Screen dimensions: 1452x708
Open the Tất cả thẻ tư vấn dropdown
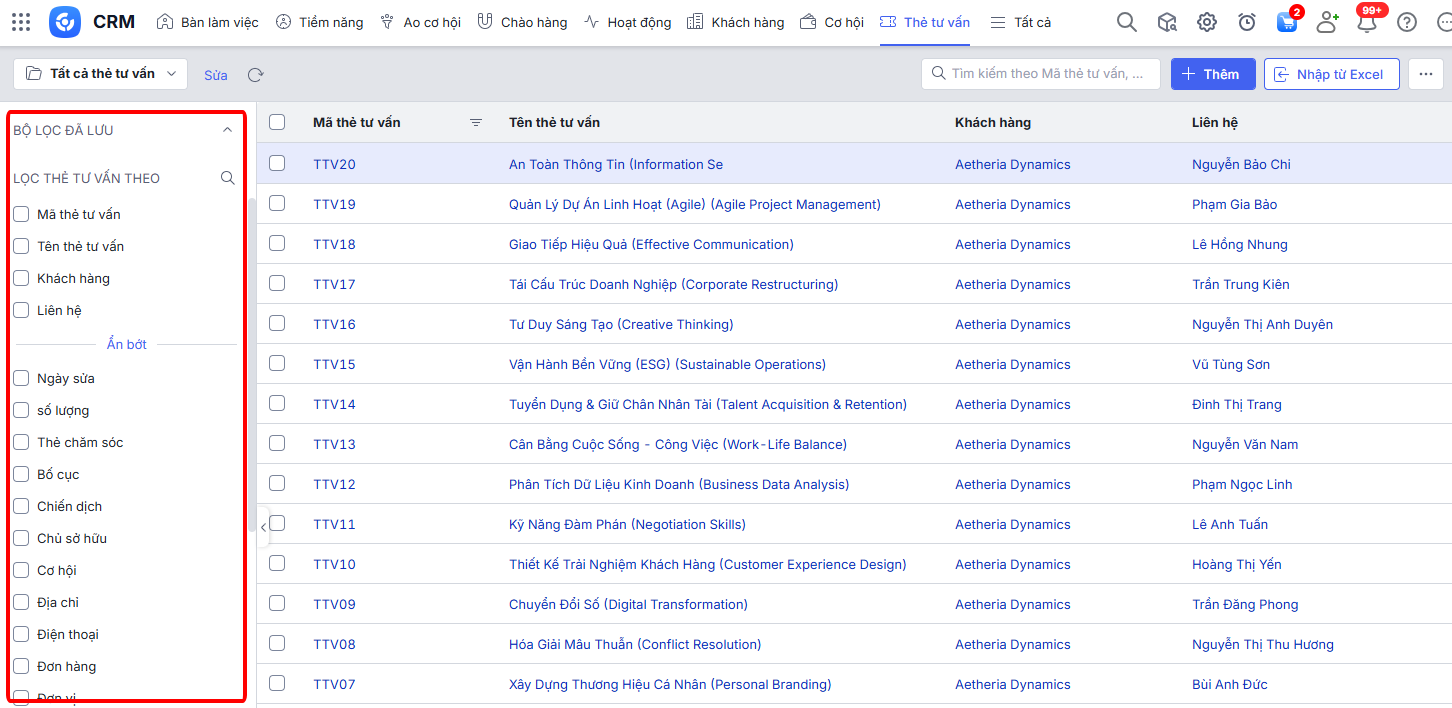[x=101, y=74]
